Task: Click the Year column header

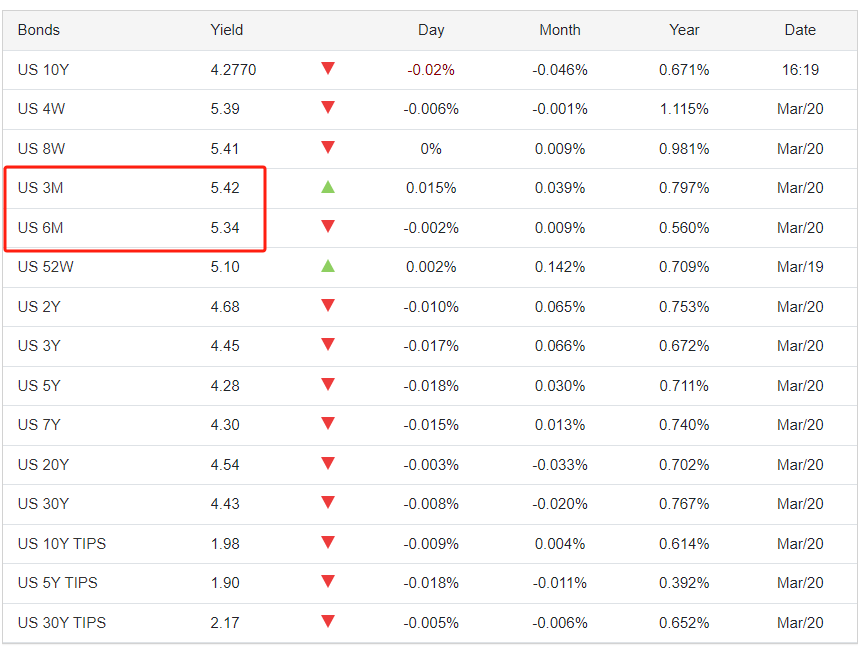Action: 684,30
